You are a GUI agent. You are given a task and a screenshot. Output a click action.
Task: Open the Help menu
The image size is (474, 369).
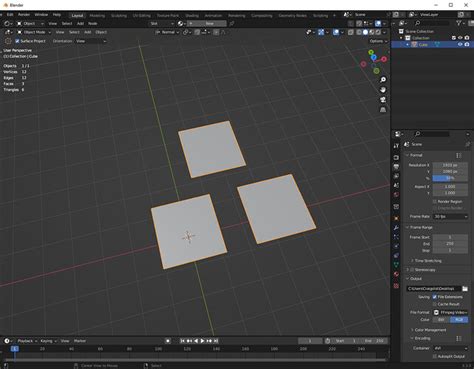pos(57,15)
